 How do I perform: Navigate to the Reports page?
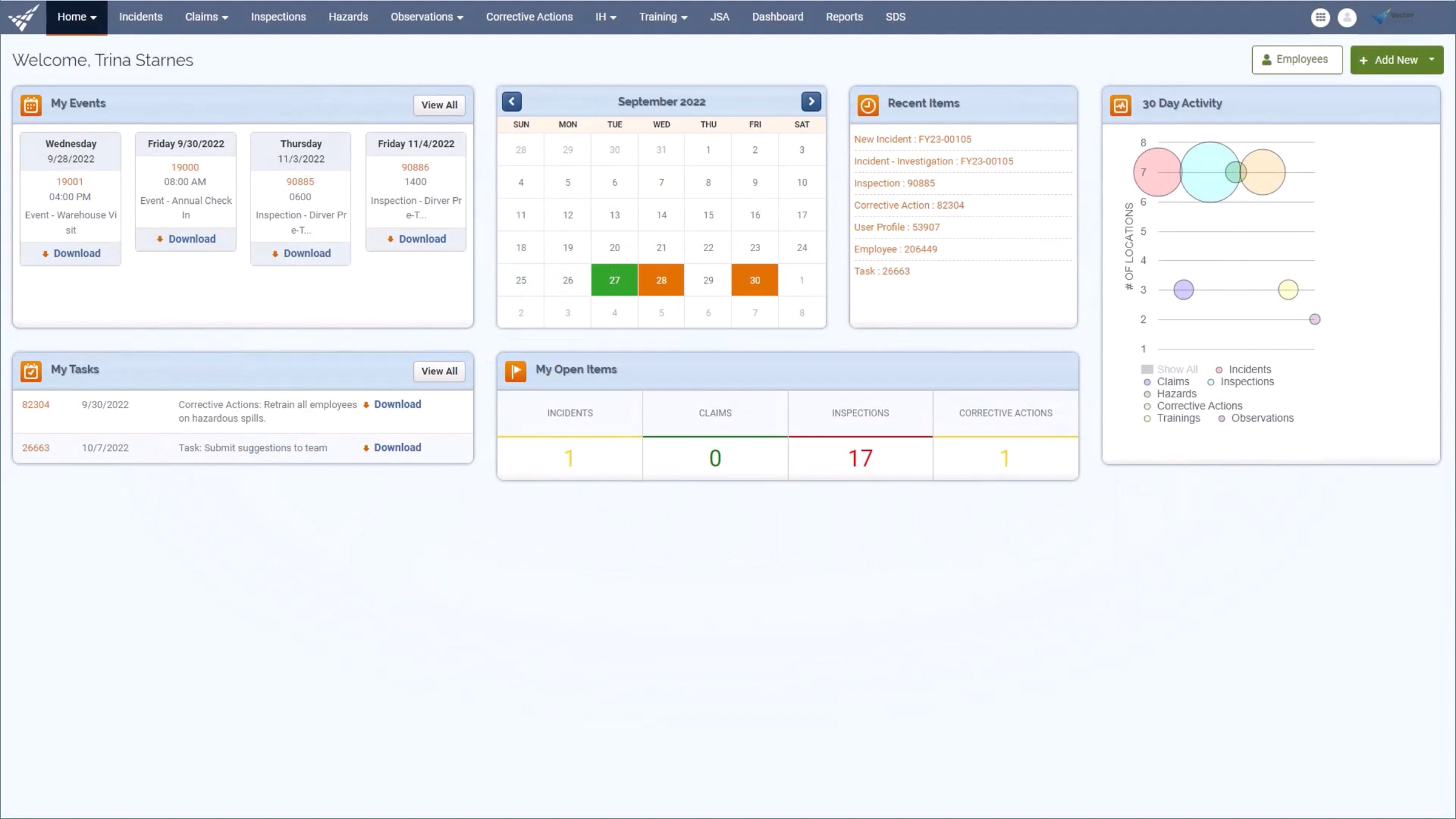pyautogui.click(x=844, y=17)
